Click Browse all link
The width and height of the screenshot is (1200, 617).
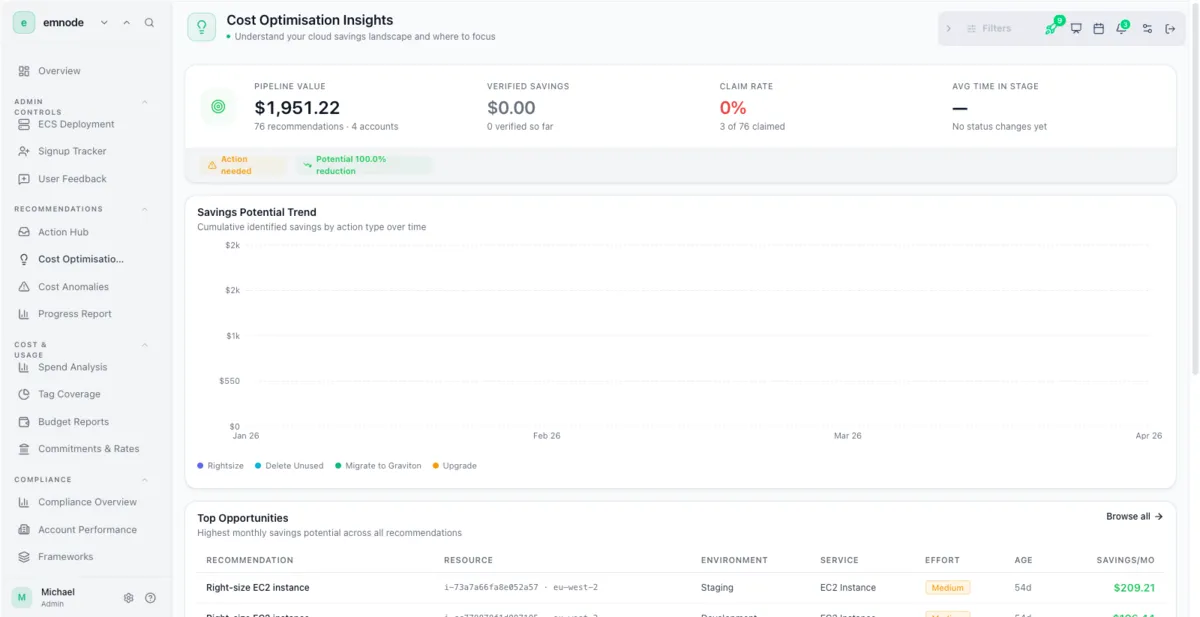pyautogui.click(x=1134, y=517)
